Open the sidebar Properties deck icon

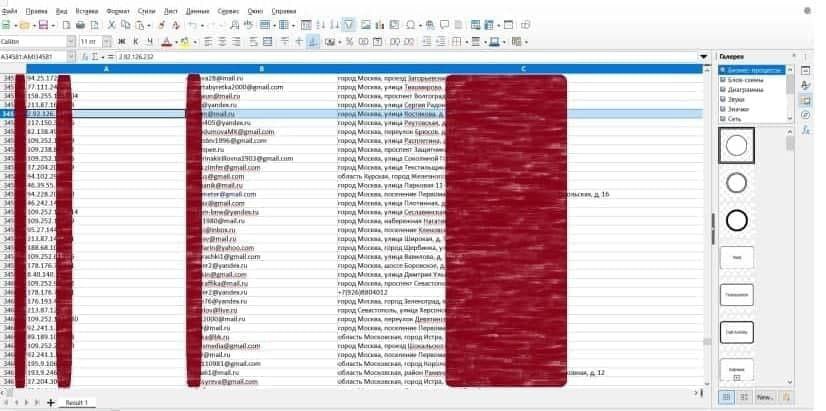tap(805, 71)
